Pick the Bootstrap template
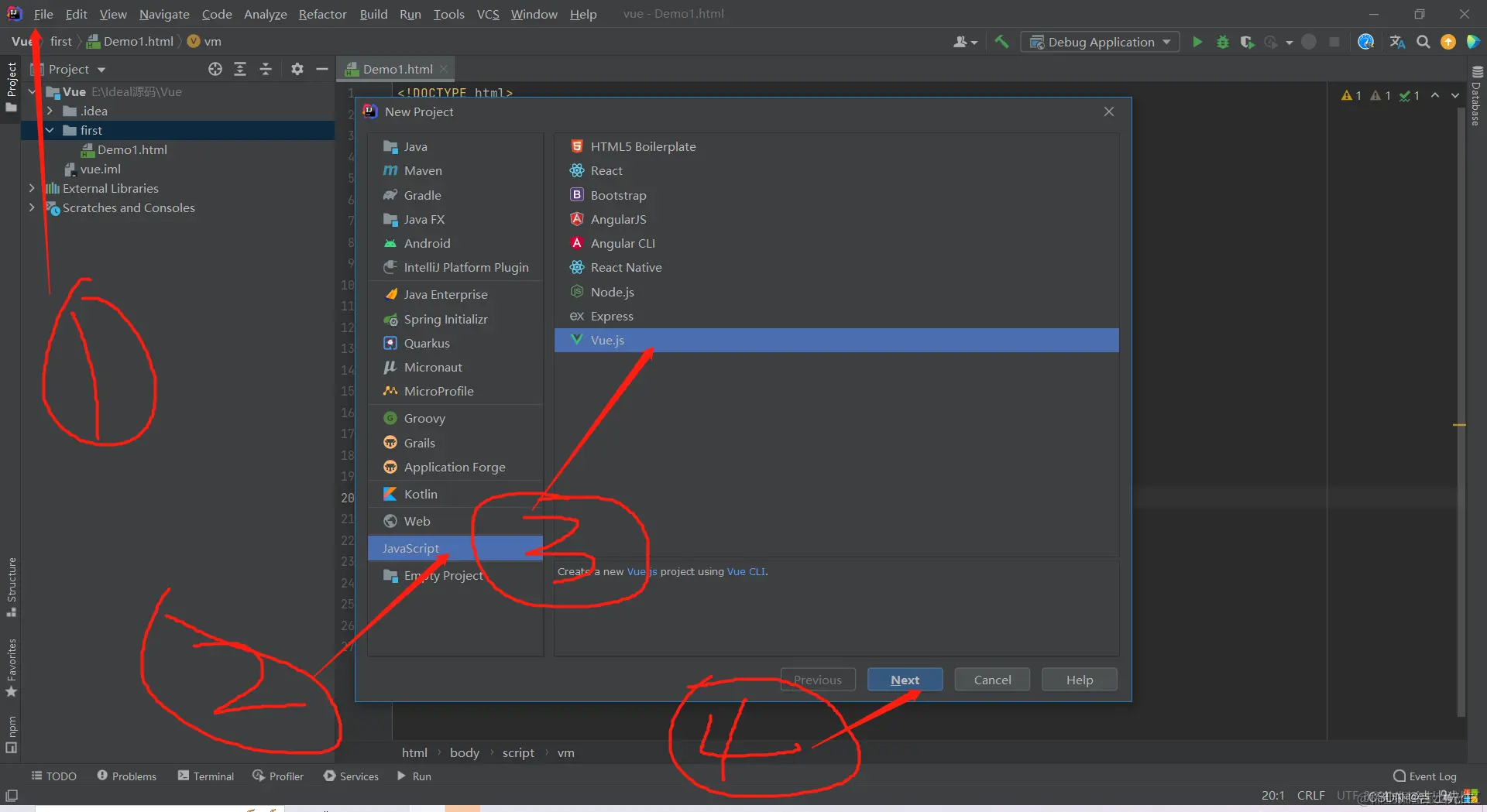The height and width of the screenshot is (812, 1487). (x=836, y=195)
